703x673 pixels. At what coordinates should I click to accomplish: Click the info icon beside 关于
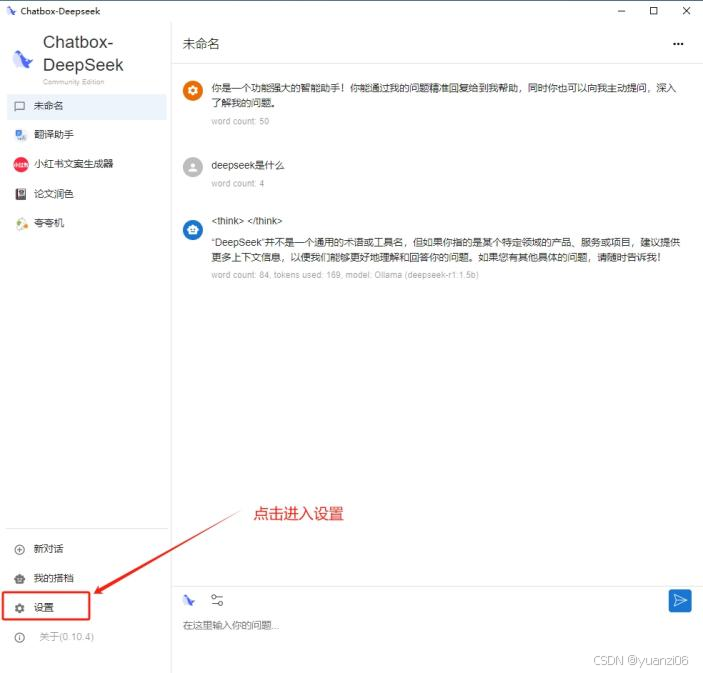[20, 637]
